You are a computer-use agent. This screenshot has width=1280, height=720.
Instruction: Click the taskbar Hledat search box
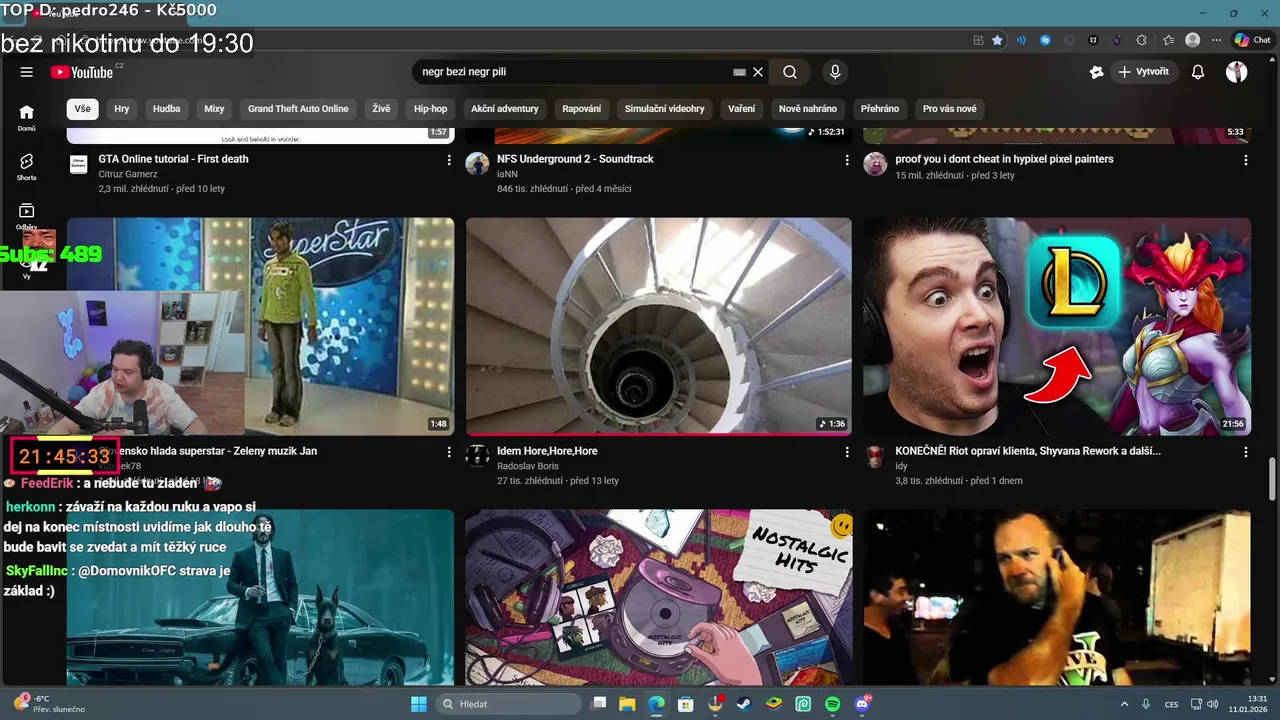pos(509,704)
